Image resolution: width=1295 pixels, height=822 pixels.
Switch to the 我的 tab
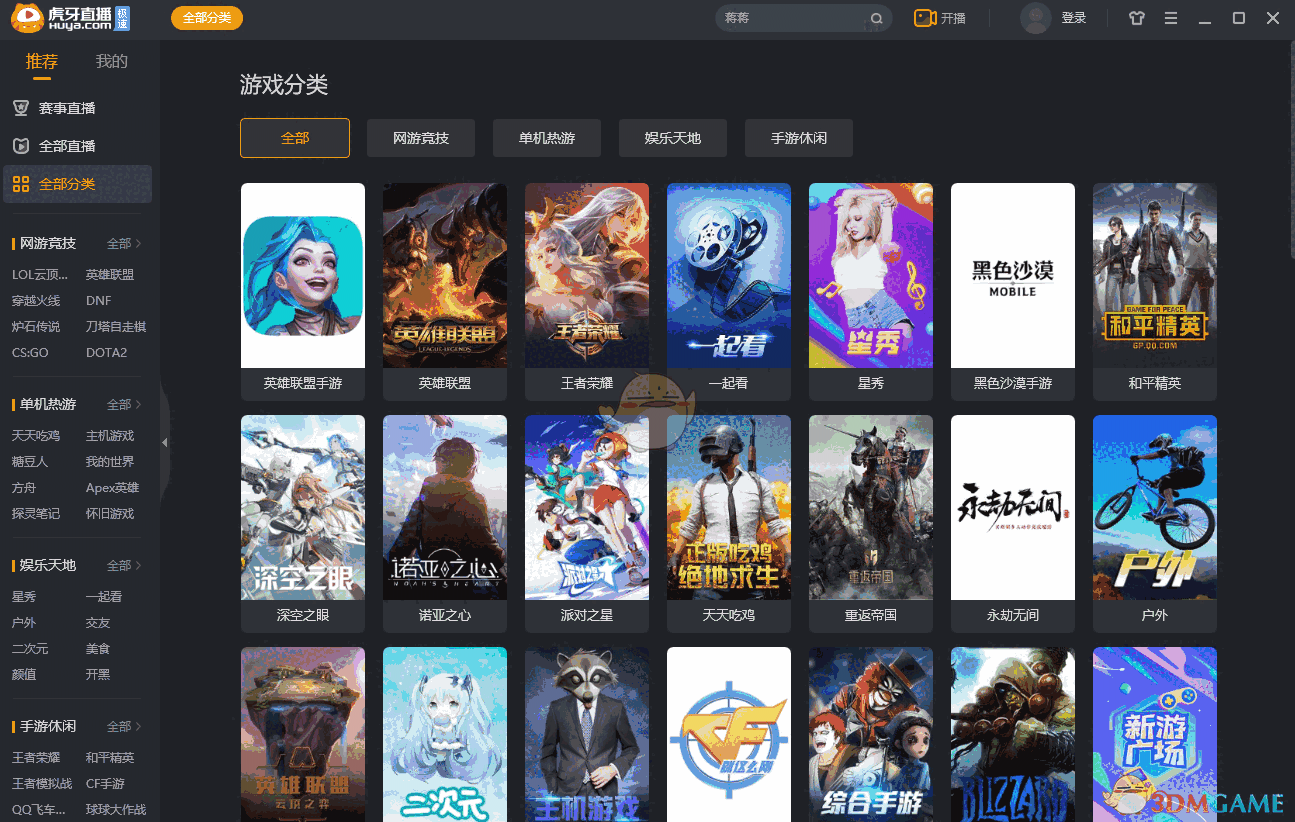(x=111, y=61)
